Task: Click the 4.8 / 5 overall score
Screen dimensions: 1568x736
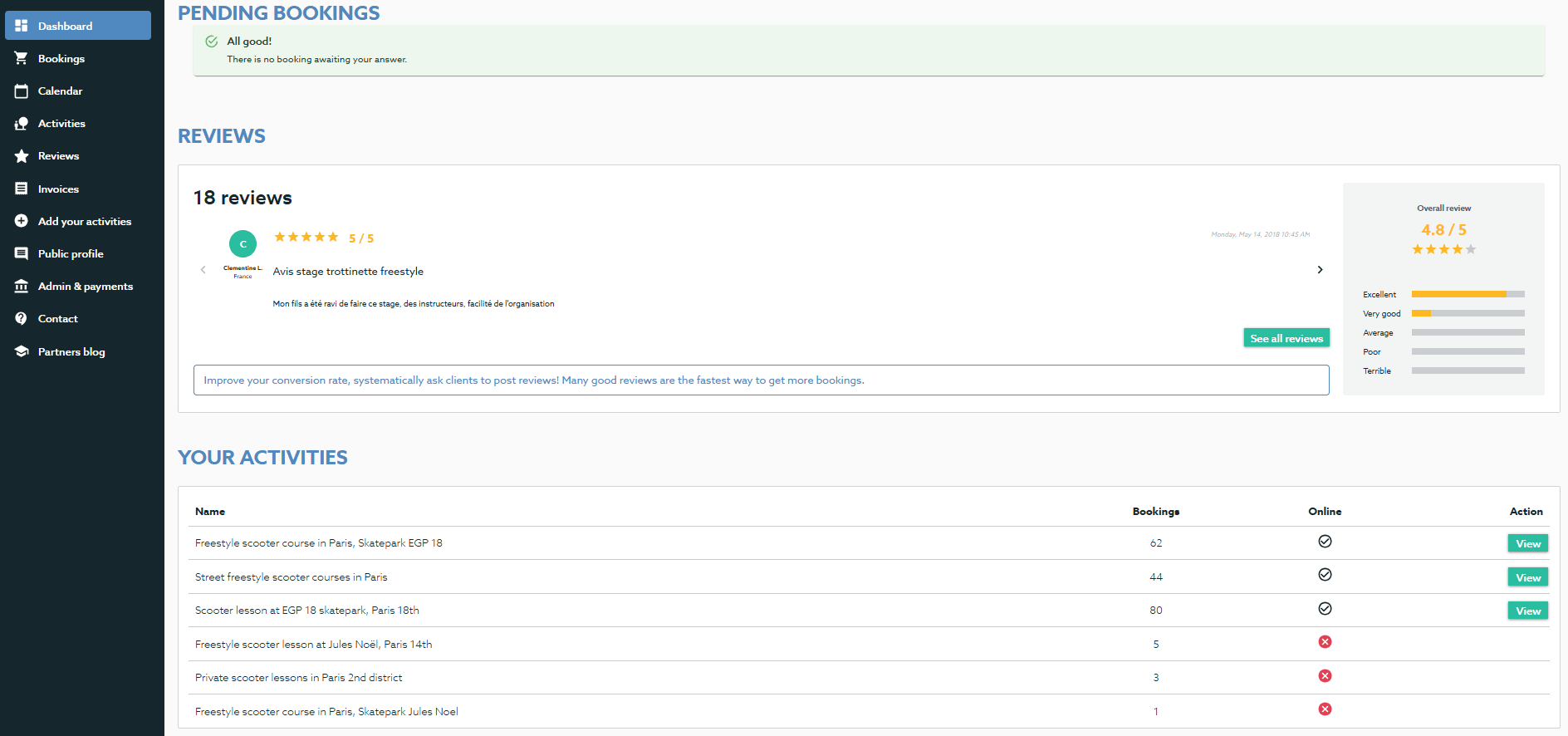Action: 1443,229
